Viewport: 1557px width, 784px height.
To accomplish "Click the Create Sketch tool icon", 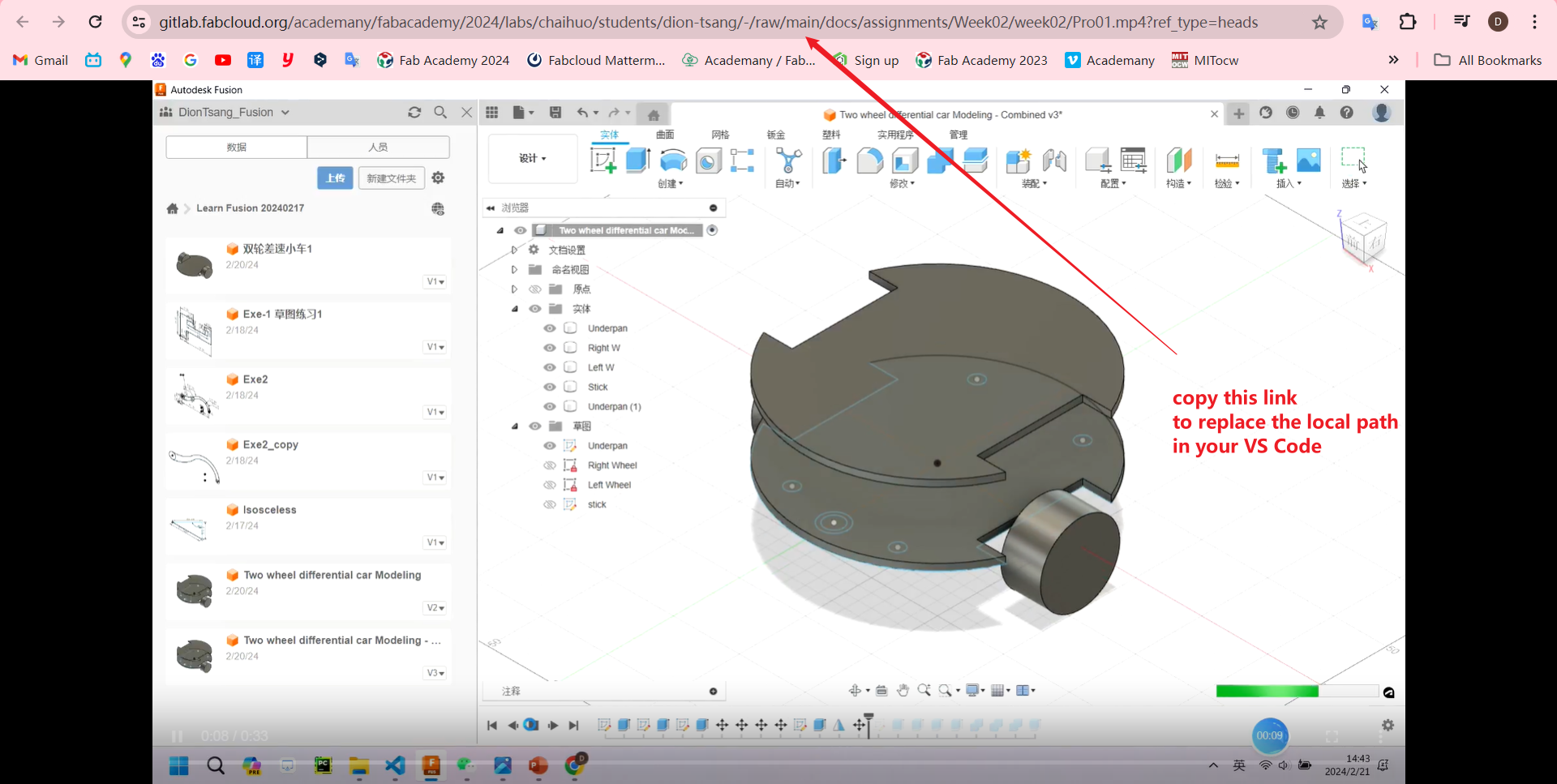I will [603, 161].
